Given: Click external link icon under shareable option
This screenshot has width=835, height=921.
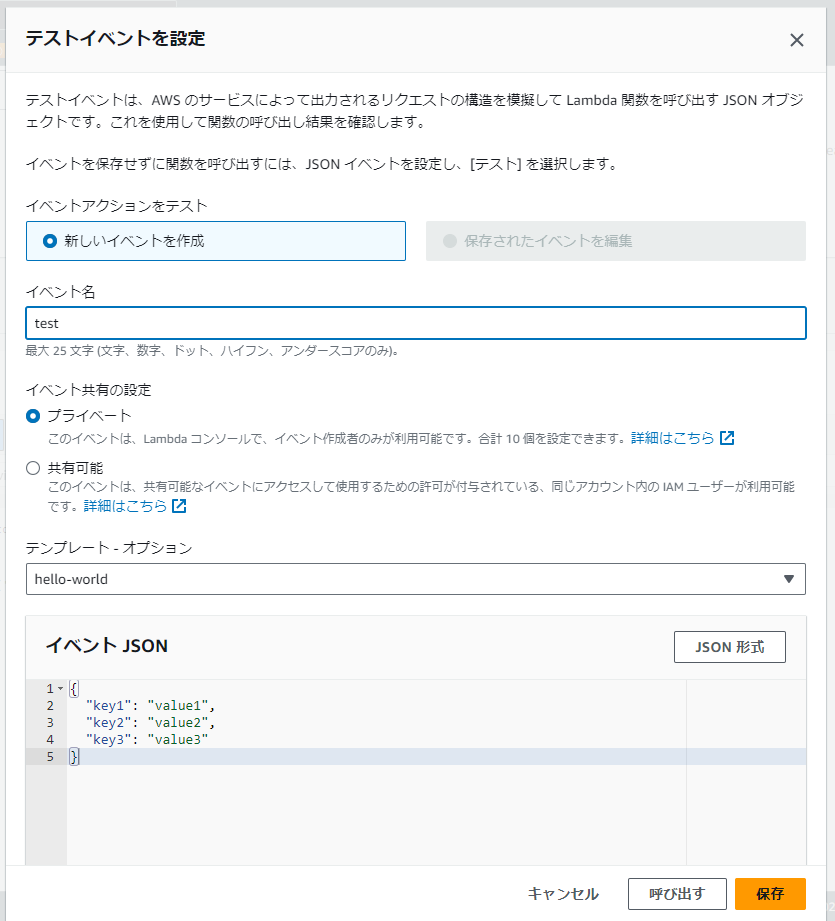Looking at the screenshot, I should tap(179, 506).
